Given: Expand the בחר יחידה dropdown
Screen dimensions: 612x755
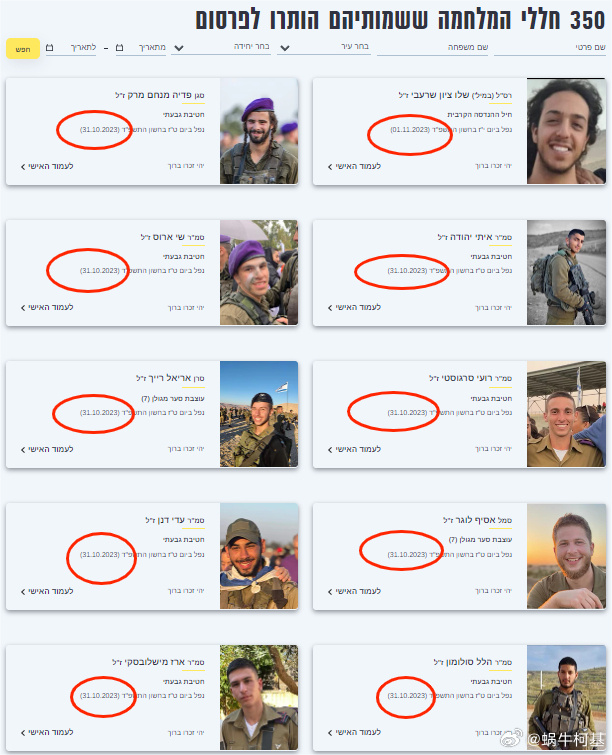Looking at the screenshot, I should [x=223, y=47].
